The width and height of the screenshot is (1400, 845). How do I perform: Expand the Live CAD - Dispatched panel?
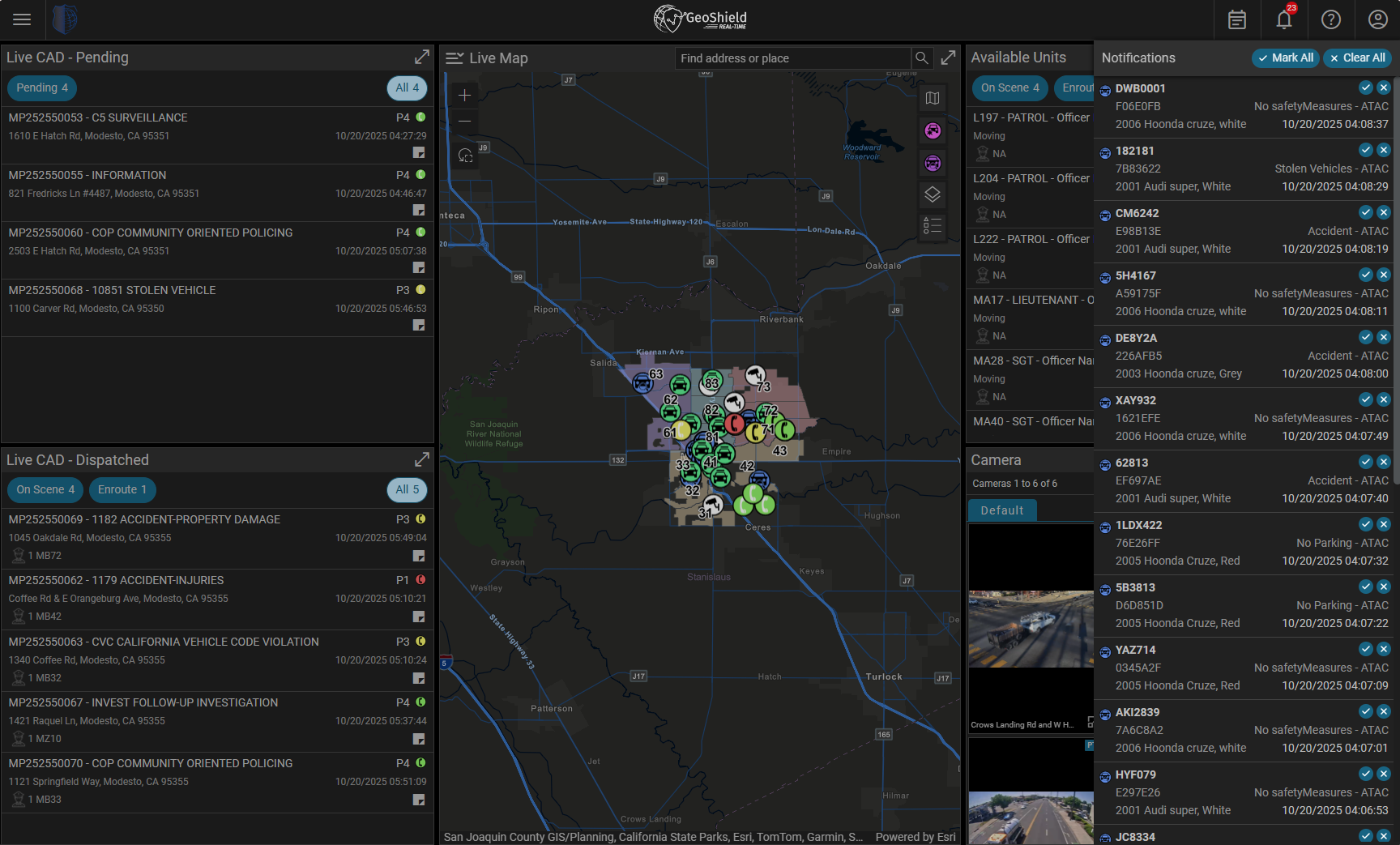[x=422, y=459]
